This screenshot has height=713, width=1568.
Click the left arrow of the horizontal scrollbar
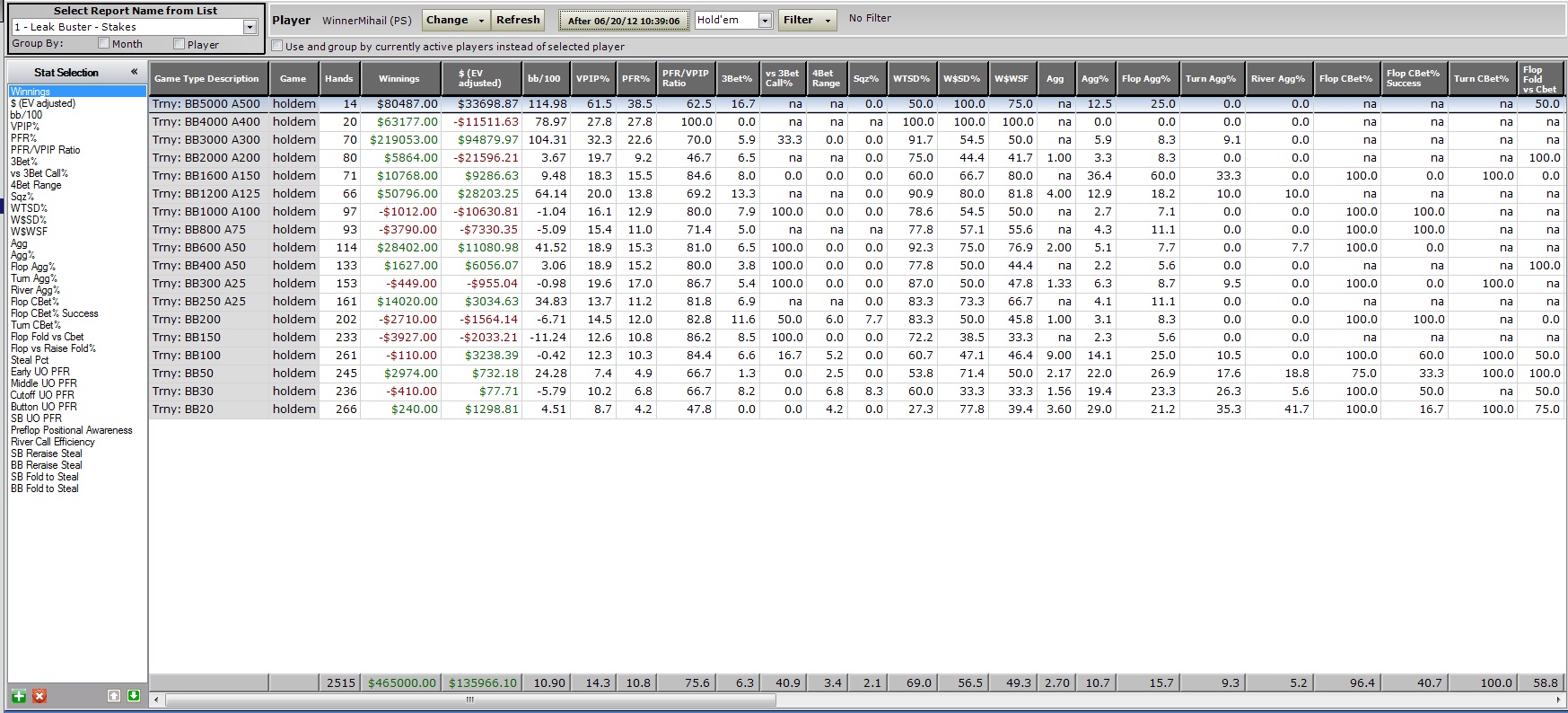tap(156, 700)
